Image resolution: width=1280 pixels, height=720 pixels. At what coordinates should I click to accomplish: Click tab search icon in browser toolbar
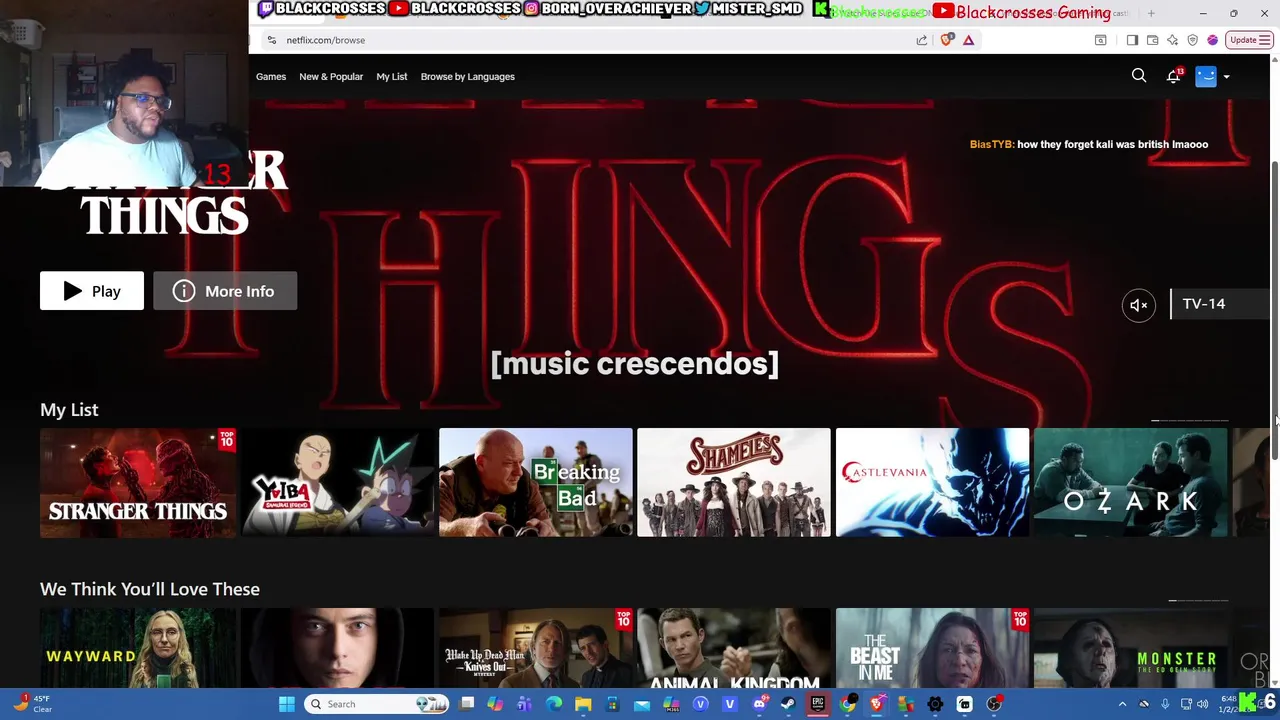1100,40
